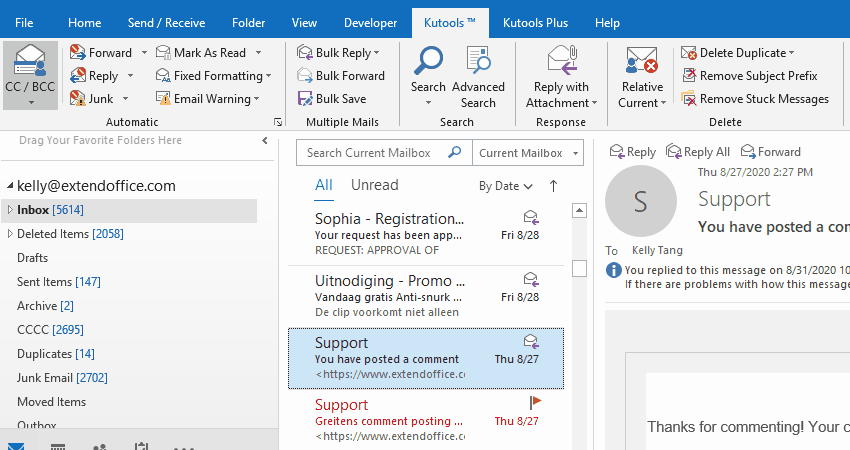Click Fixed Formatting icon
The width and height of the screenshot is (850, 450).
(x=163, y=75)
